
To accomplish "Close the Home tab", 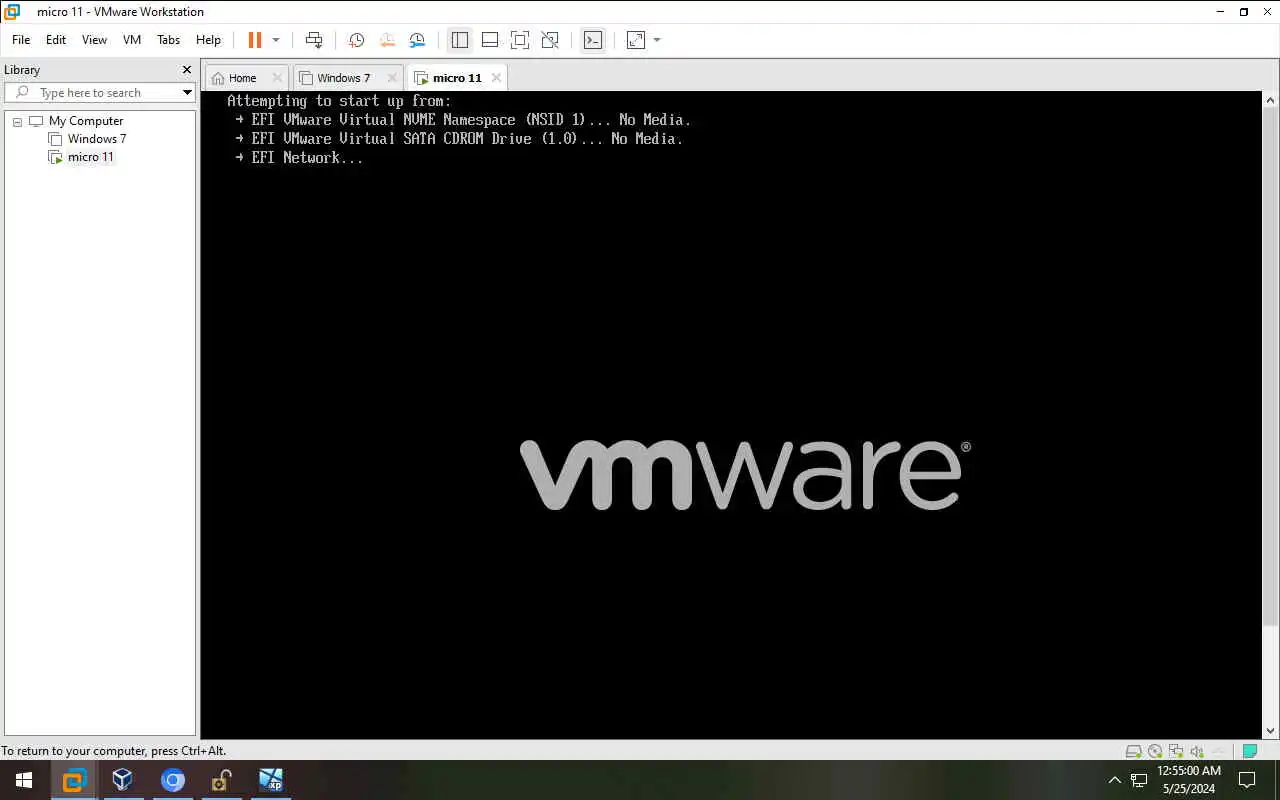I will pyautogui.click(x=277, y=78).
